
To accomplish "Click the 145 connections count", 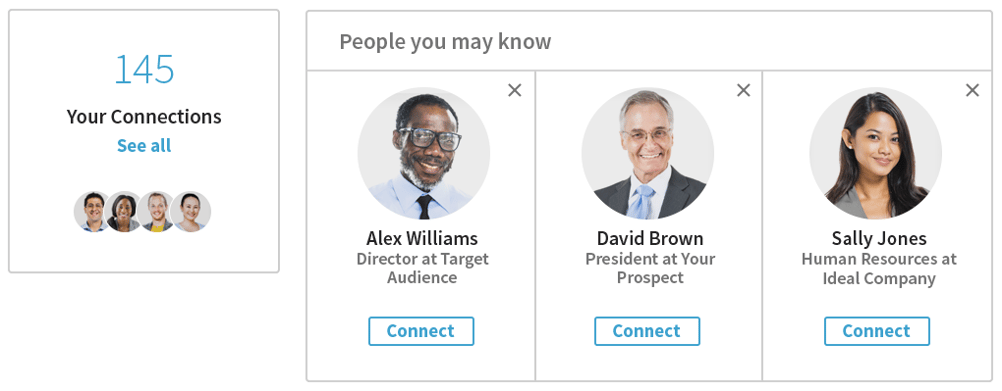I will 144,70.
